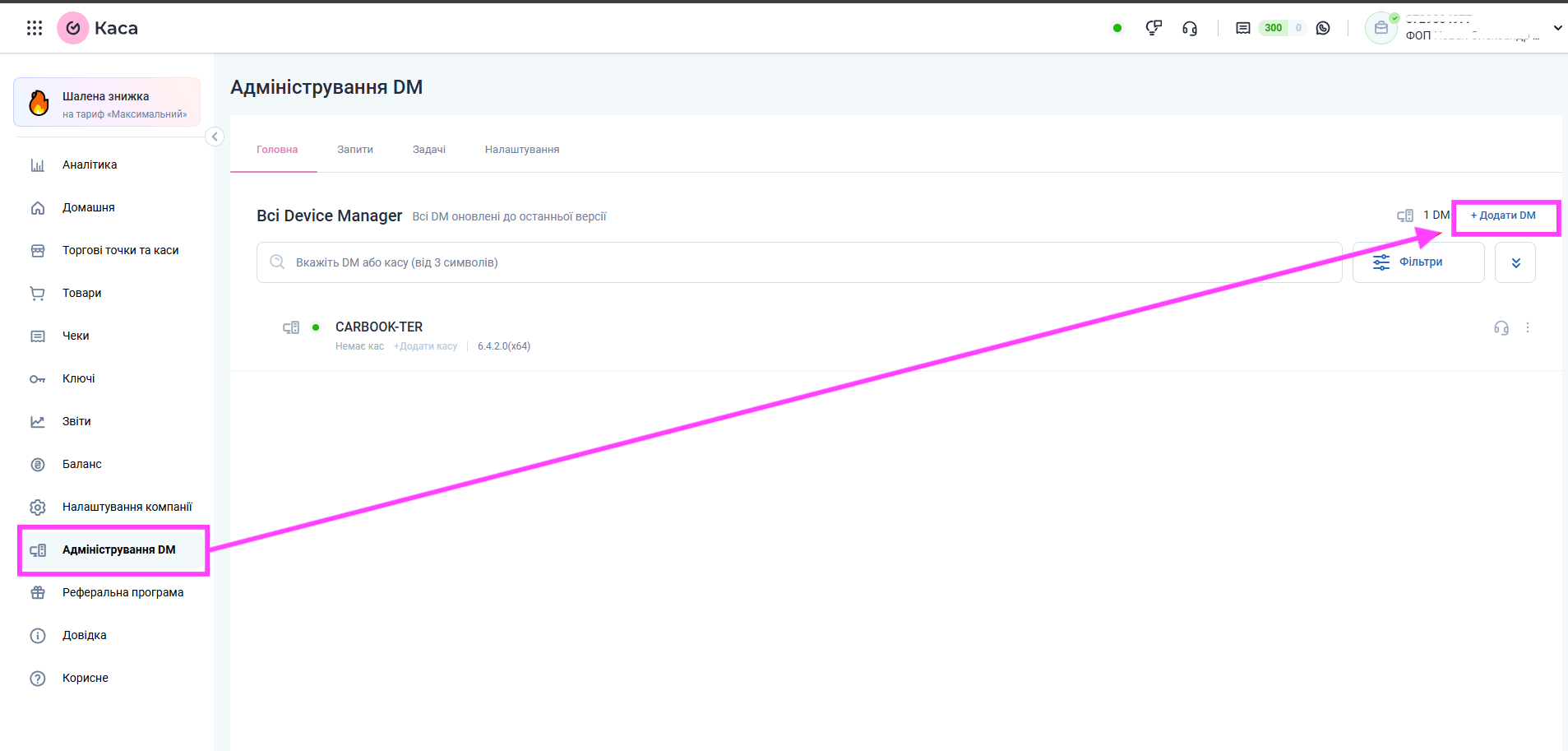This screenshot has height=751, width=1568.
Task: Open the account dropdown arrow
Action: click(x=1556, y=28)
